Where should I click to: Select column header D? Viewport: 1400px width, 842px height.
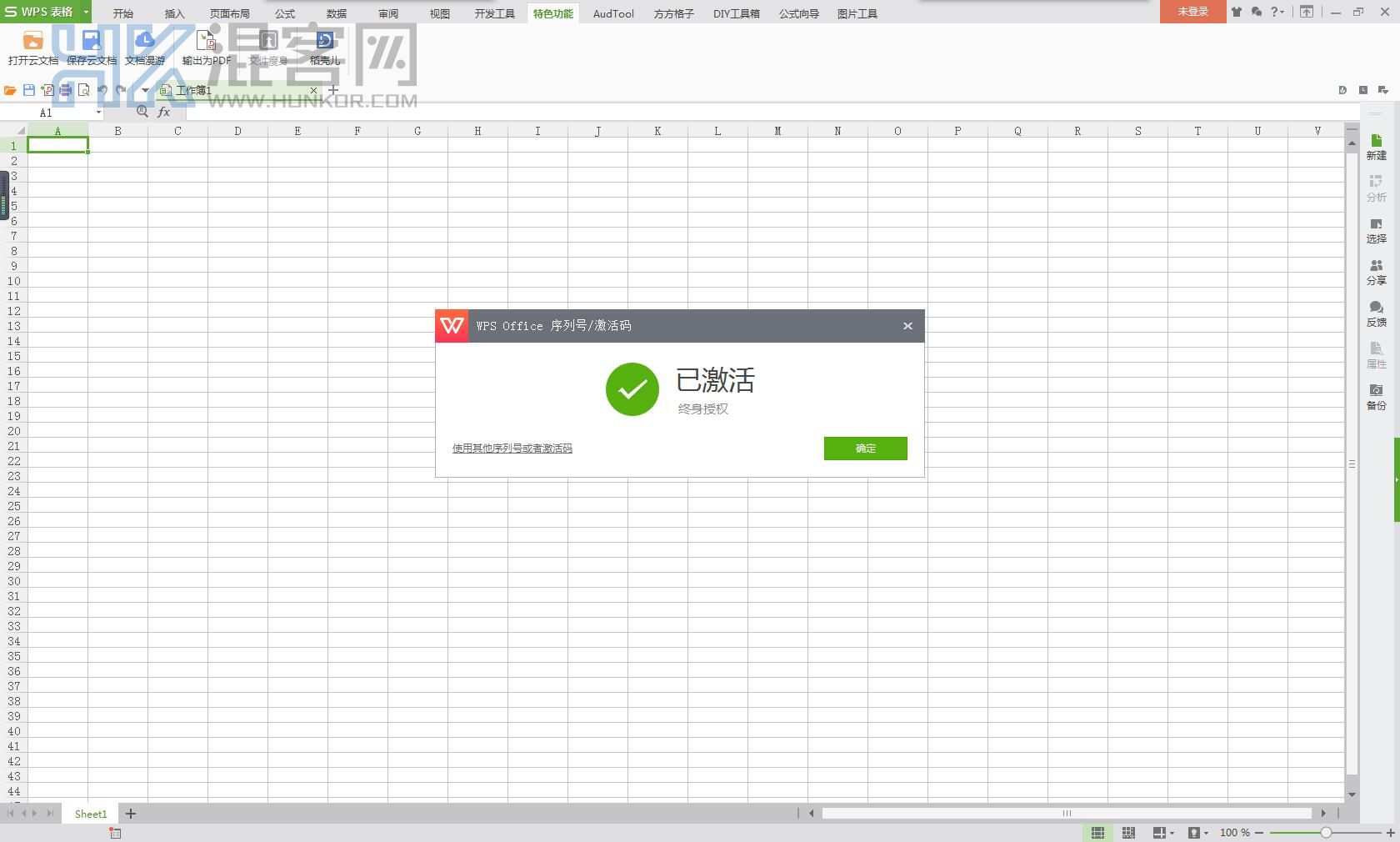(237, 131)
